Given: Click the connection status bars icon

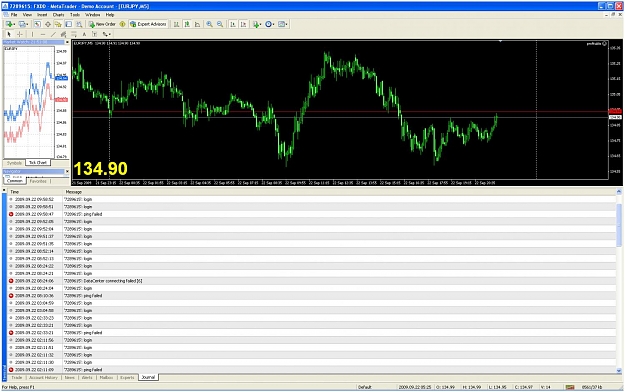Looking at the screenshot, I should coord(570,387).
